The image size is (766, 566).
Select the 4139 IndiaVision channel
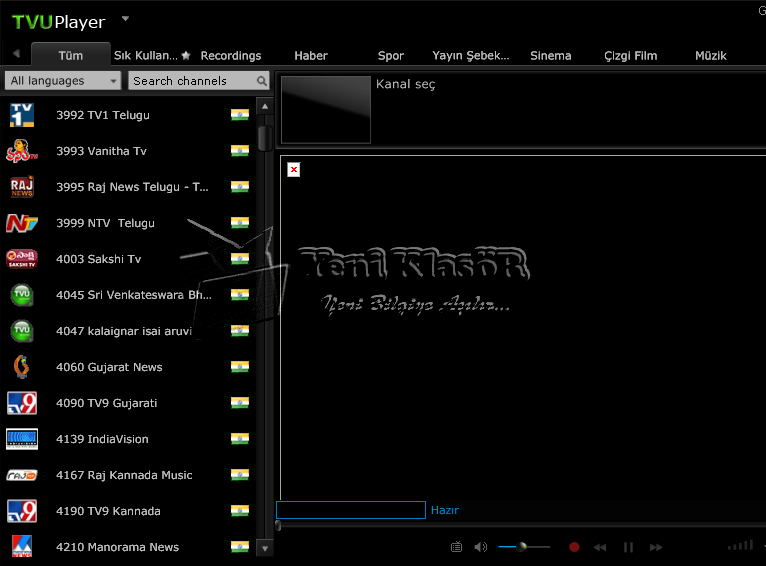[x=102, y=439]
